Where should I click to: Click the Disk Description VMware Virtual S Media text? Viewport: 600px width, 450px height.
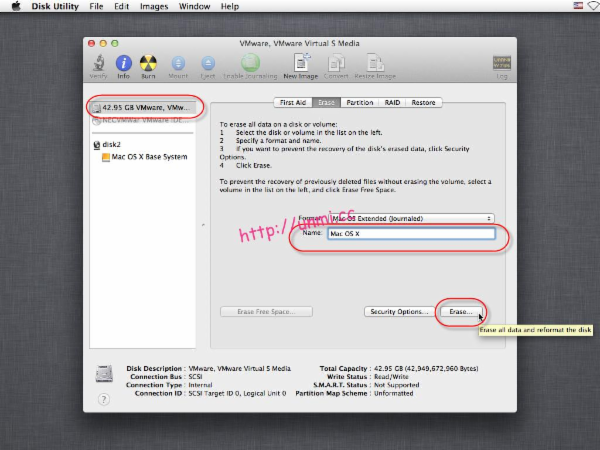coord(240,368)
